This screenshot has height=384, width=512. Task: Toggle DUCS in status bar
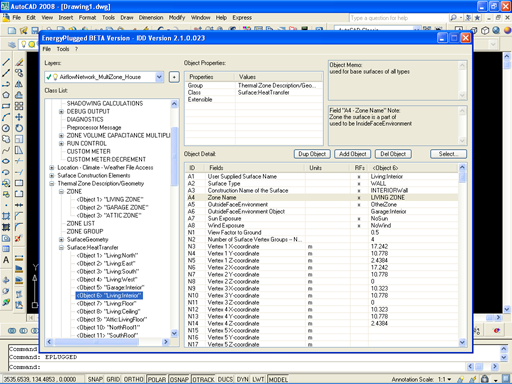[225, 379]
